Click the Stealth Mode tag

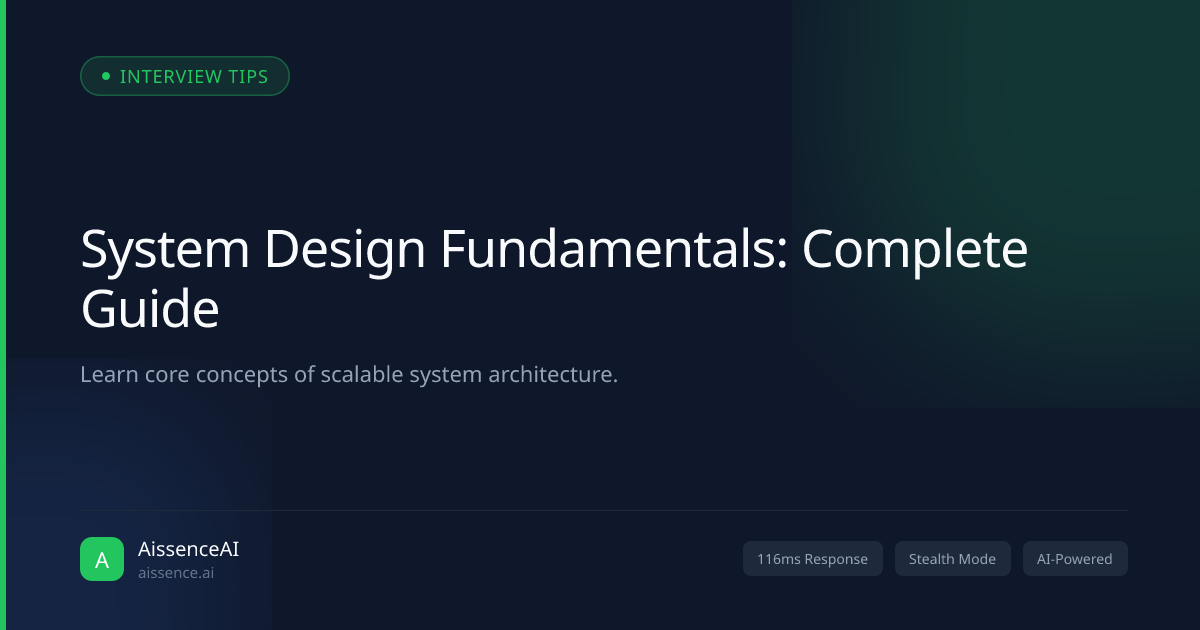(952, 559)
